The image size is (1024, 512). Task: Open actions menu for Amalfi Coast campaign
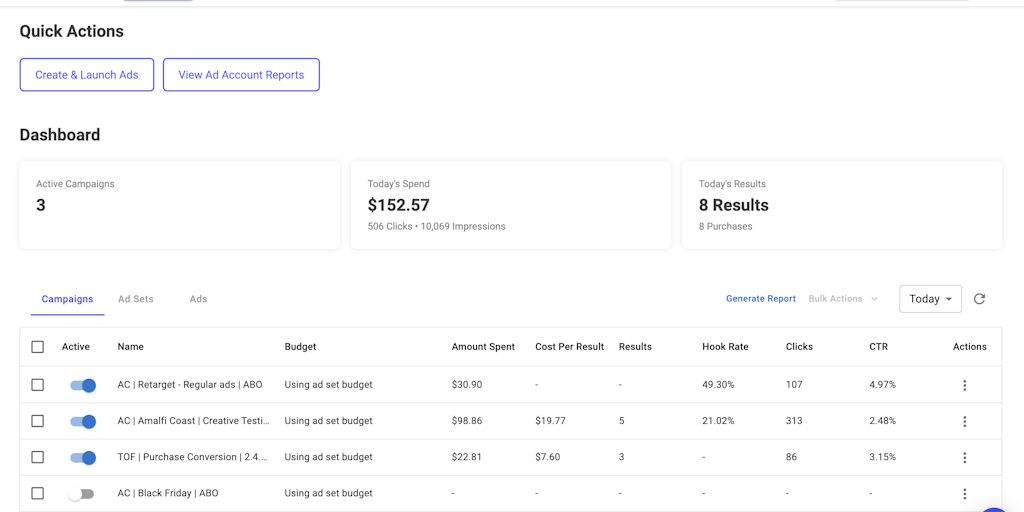pos(964,421)
